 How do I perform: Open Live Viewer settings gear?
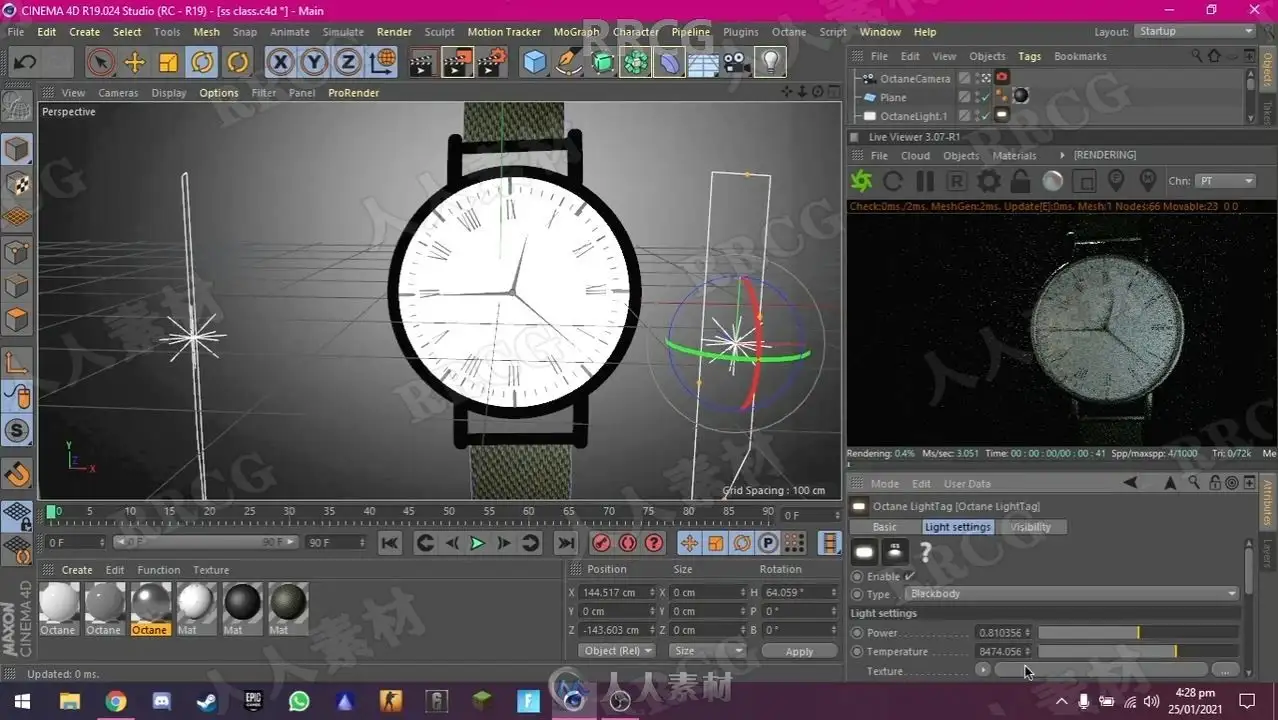tap(989, 181)
